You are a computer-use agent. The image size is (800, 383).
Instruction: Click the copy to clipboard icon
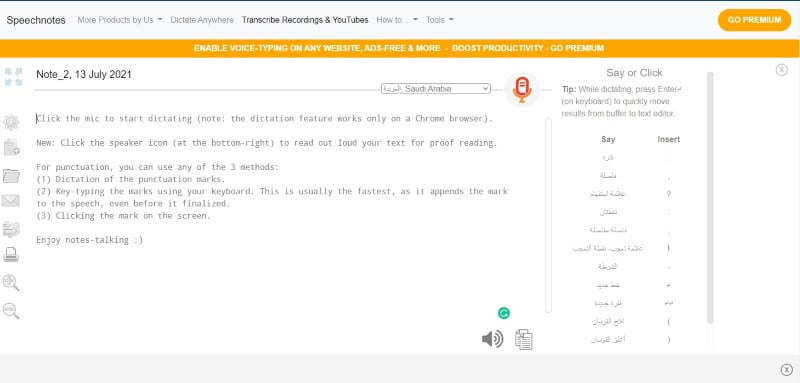(x=523, y=339)
